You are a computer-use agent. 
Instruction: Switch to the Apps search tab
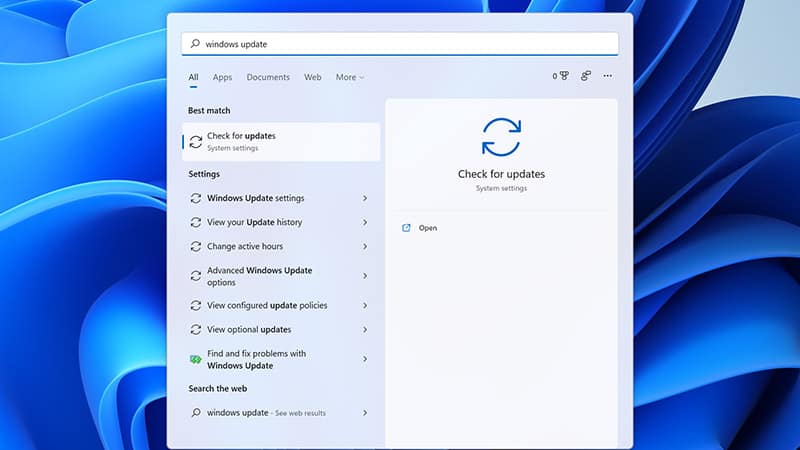click(x=222, y=77)
